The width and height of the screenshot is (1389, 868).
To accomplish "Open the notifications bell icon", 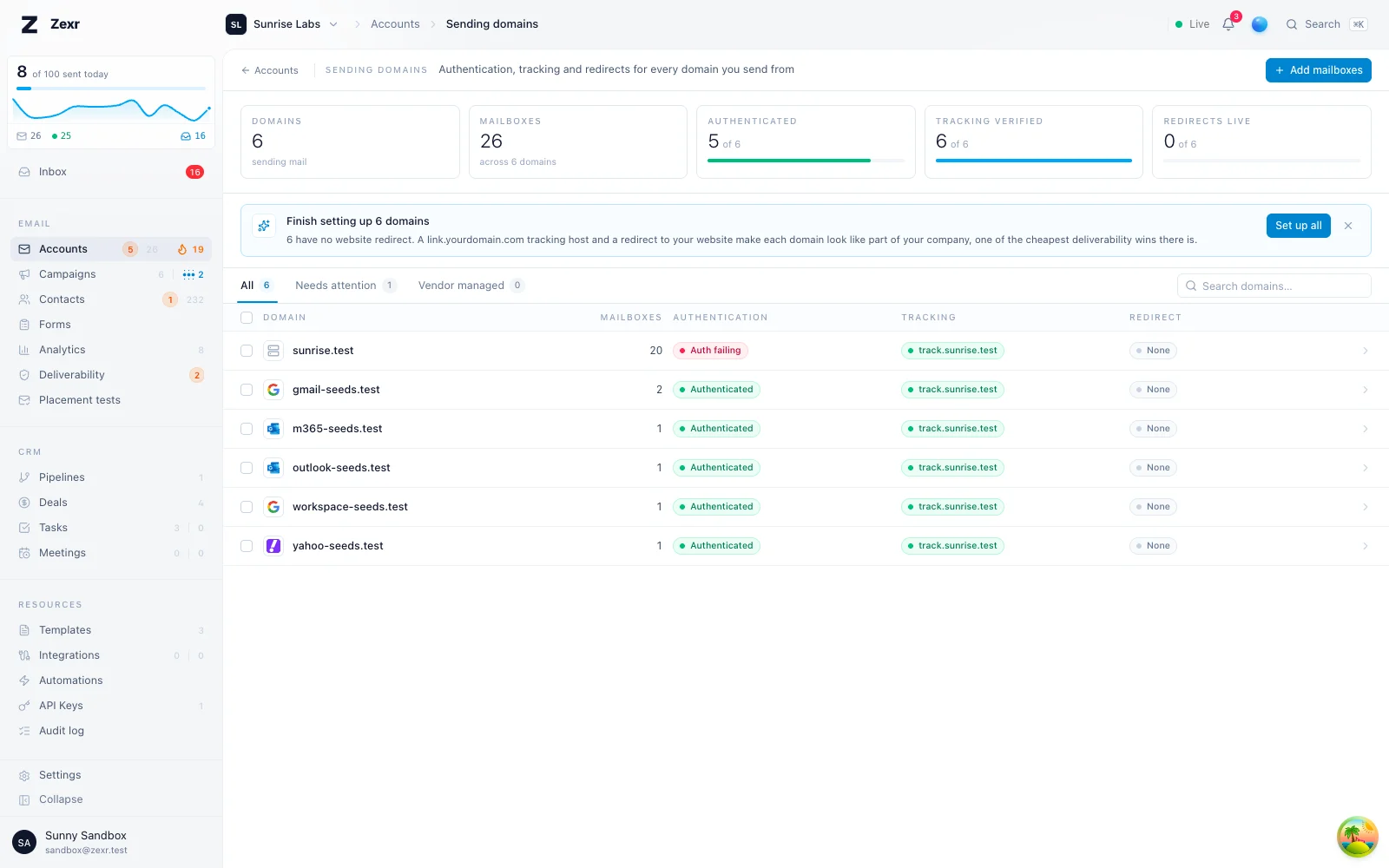I will [1228, 24].
